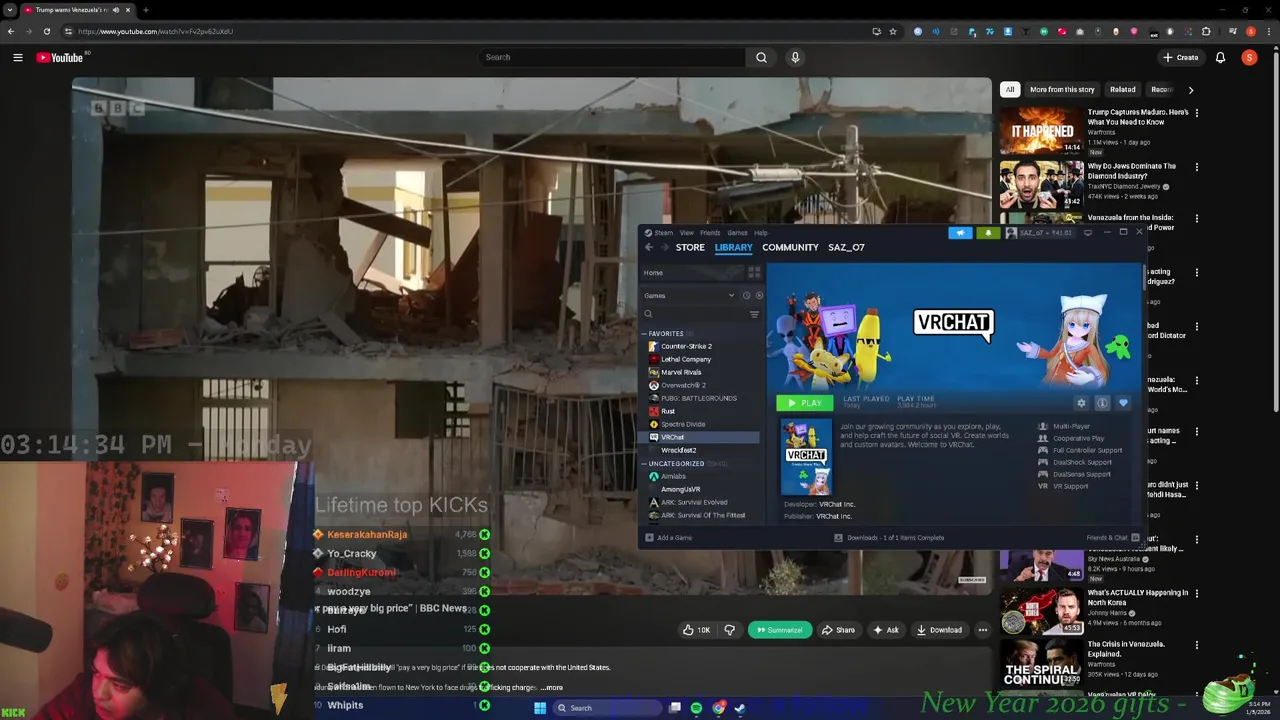Click Add a Game in Steam
Screen dimensions: 1280x720
[669, 538]
